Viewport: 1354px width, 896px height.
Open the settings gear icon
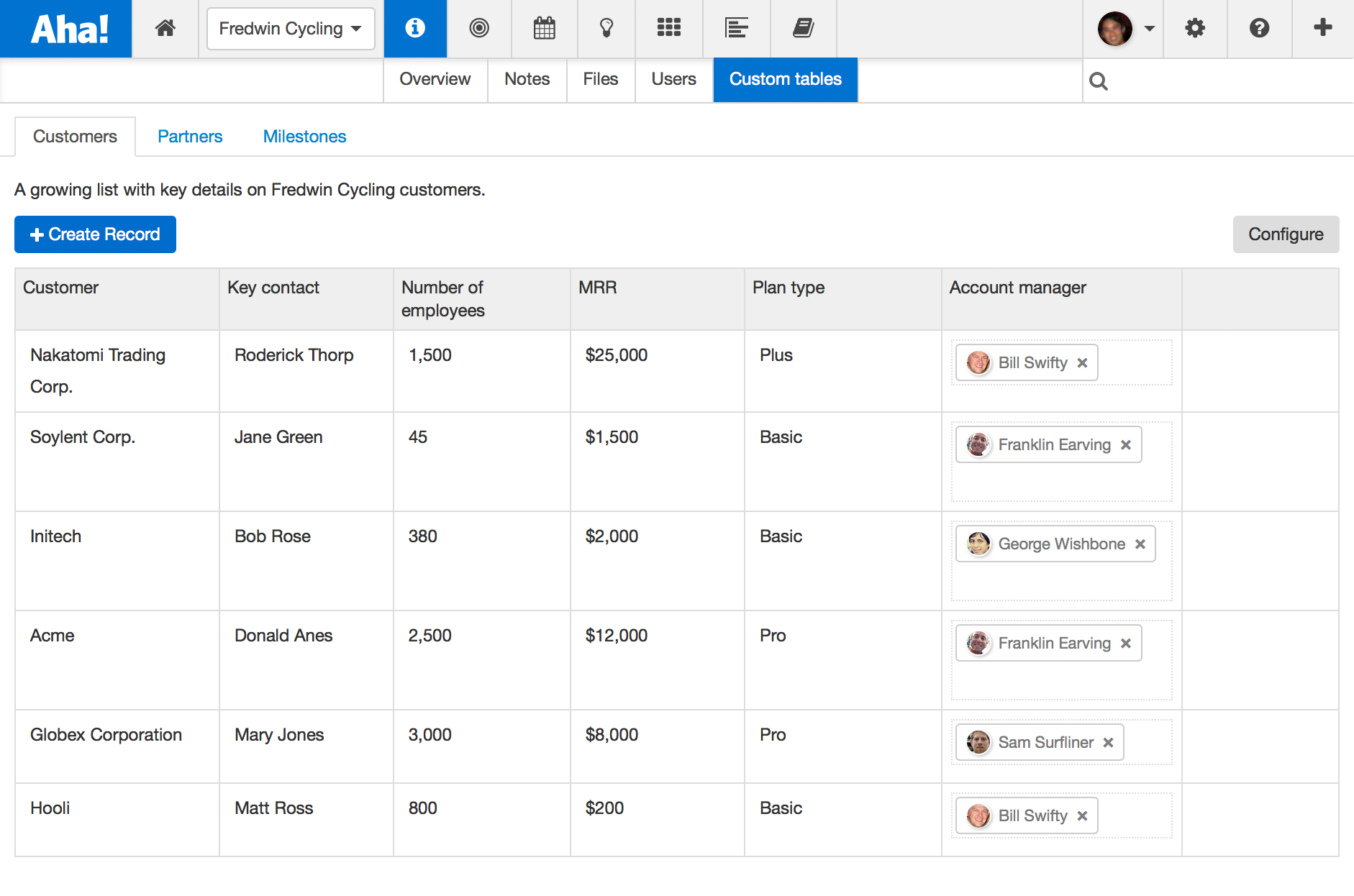[1194, 29]
